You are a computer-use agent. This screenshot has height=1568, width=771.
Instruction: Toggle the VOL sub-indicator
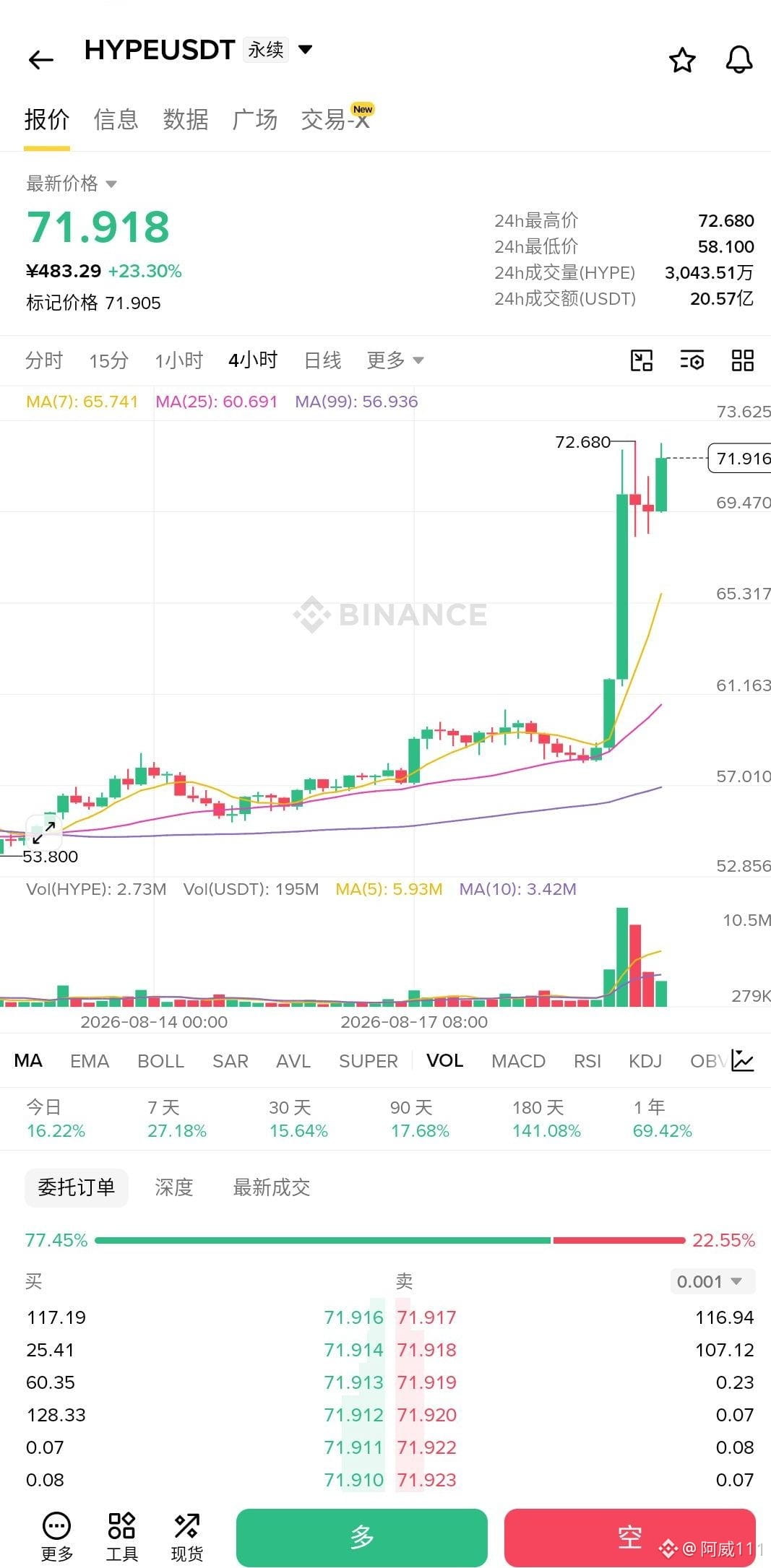coord(444,1060)
